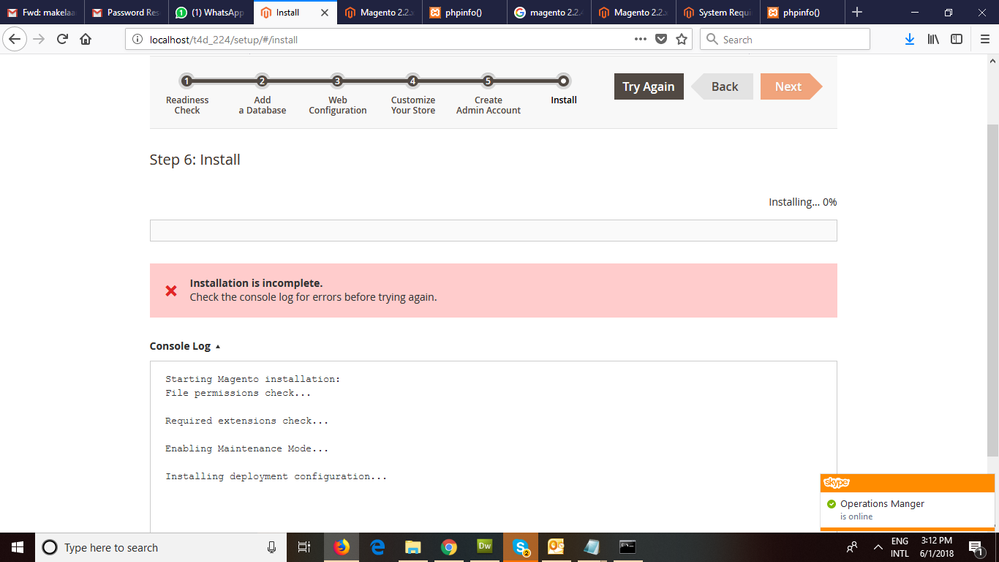Click the 'Step 6: Install' heading

pos(195,159)
